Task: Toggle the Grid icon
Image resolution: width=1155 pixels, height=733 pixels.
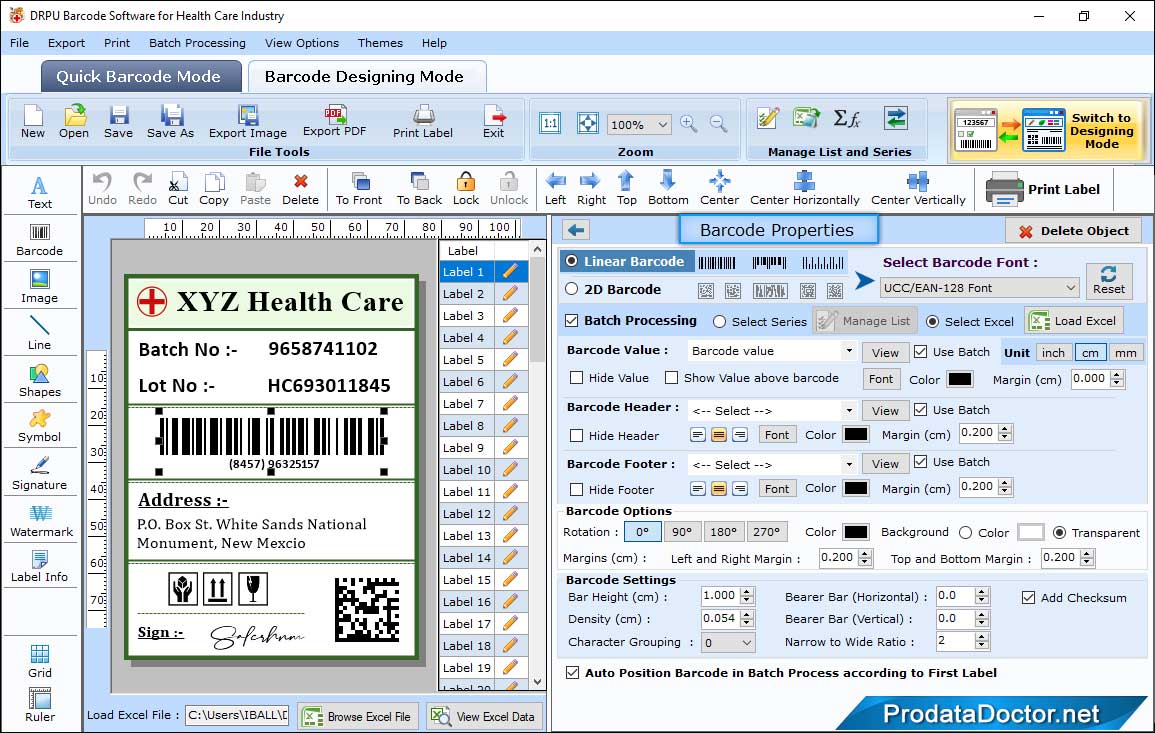Action: tap(40, 661)
